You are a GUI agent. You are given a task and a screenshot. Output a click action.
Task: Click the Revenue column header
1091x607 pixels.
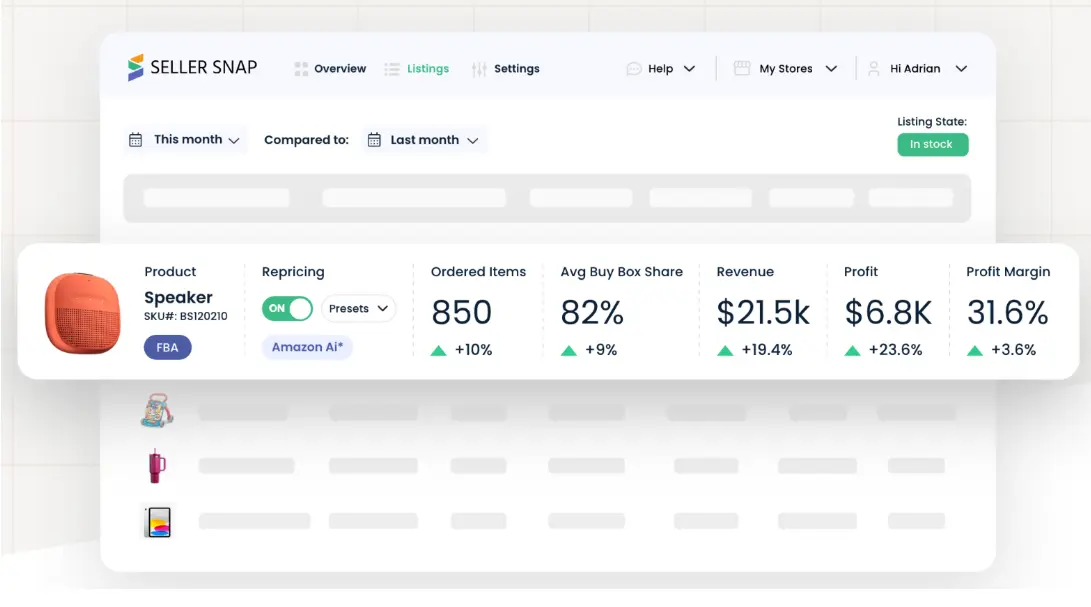coord(745,272)
